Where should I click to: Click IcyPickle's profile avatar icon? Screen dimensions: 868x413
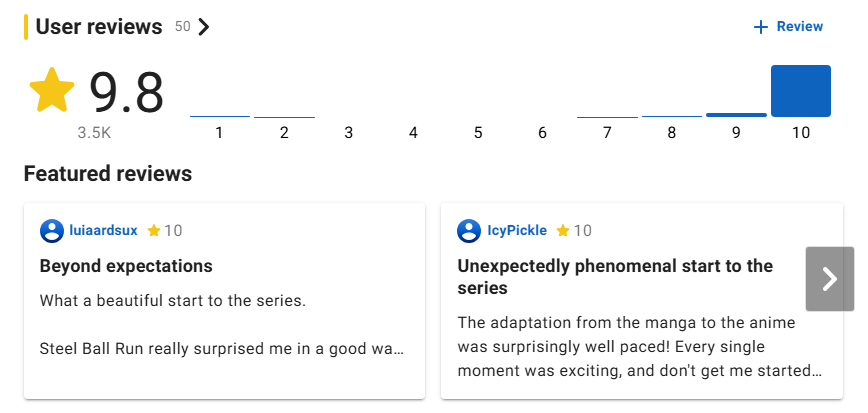469,231
